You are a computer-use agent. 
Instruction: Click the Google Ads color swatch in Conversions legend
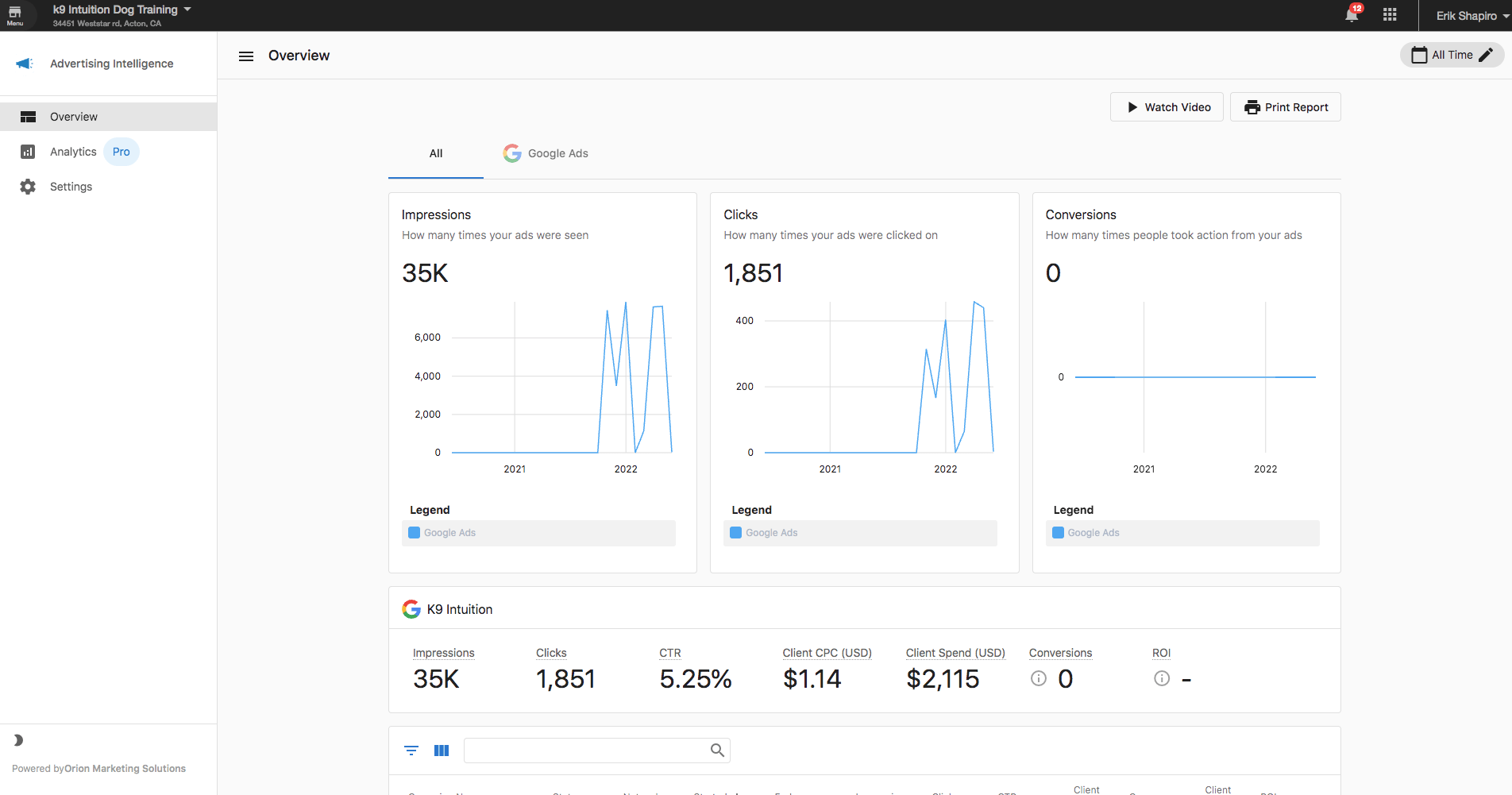[x=1058, y=533]
